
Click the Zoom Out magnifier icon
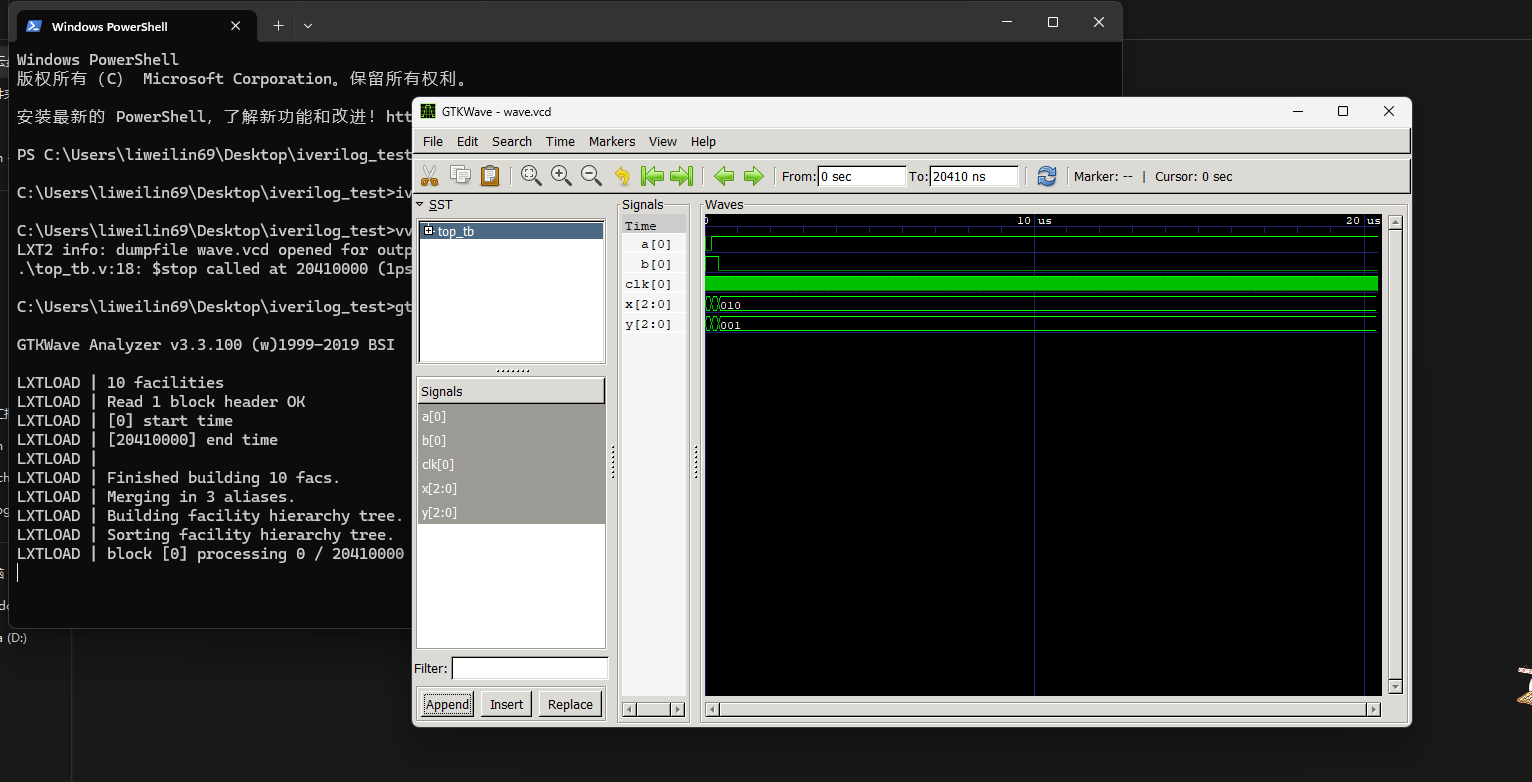tap(591, 176)
